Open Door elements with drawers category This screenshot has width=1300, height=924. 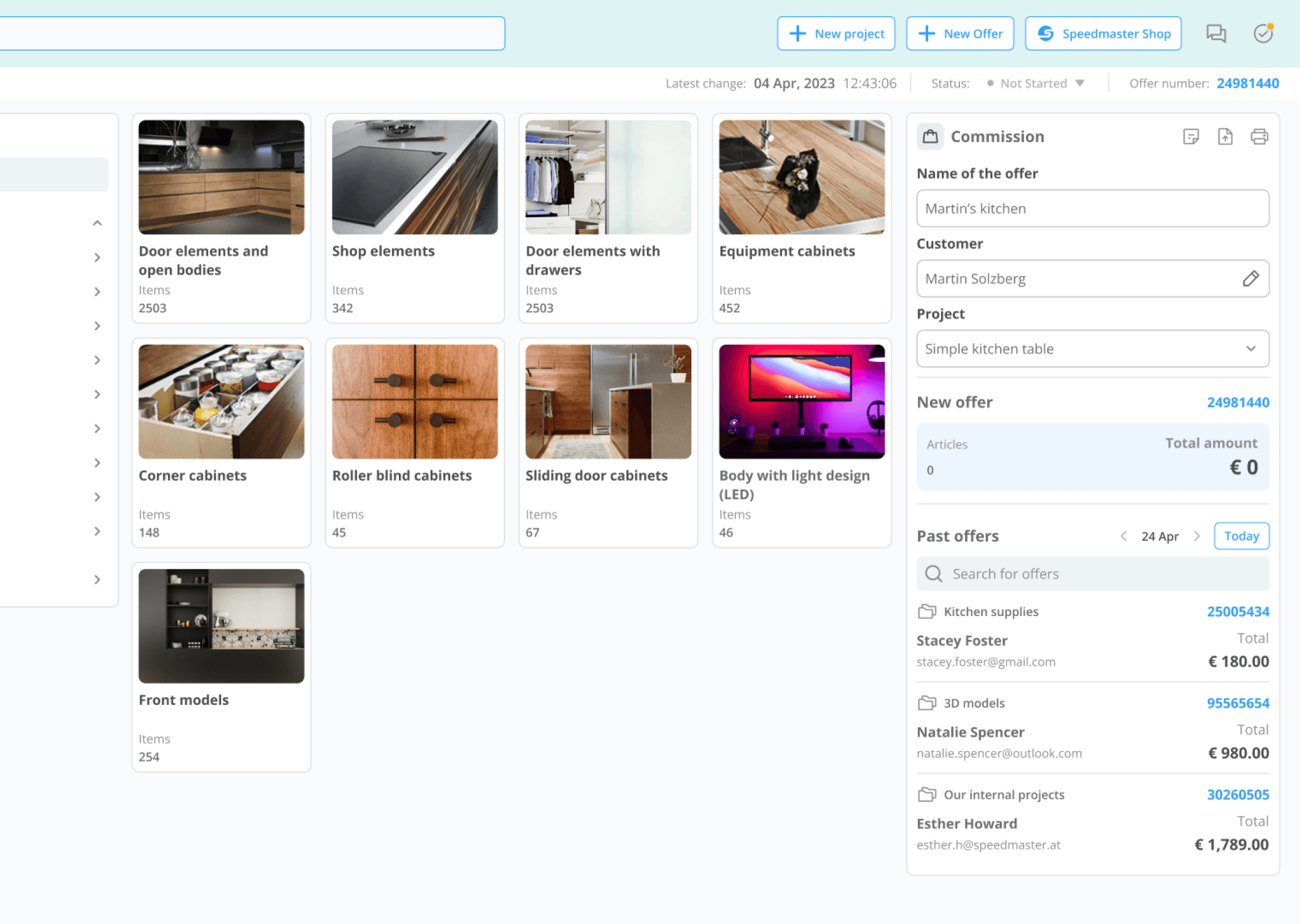tap(608, 218)
